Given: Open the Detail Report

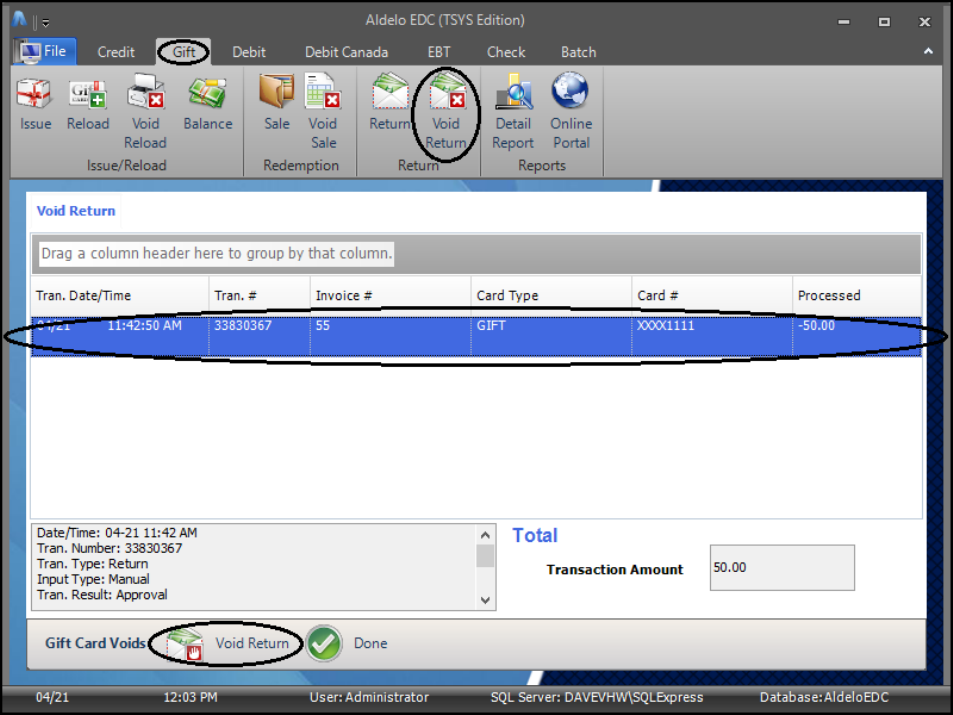Looking at the screenshot, I should coord(513,112).
